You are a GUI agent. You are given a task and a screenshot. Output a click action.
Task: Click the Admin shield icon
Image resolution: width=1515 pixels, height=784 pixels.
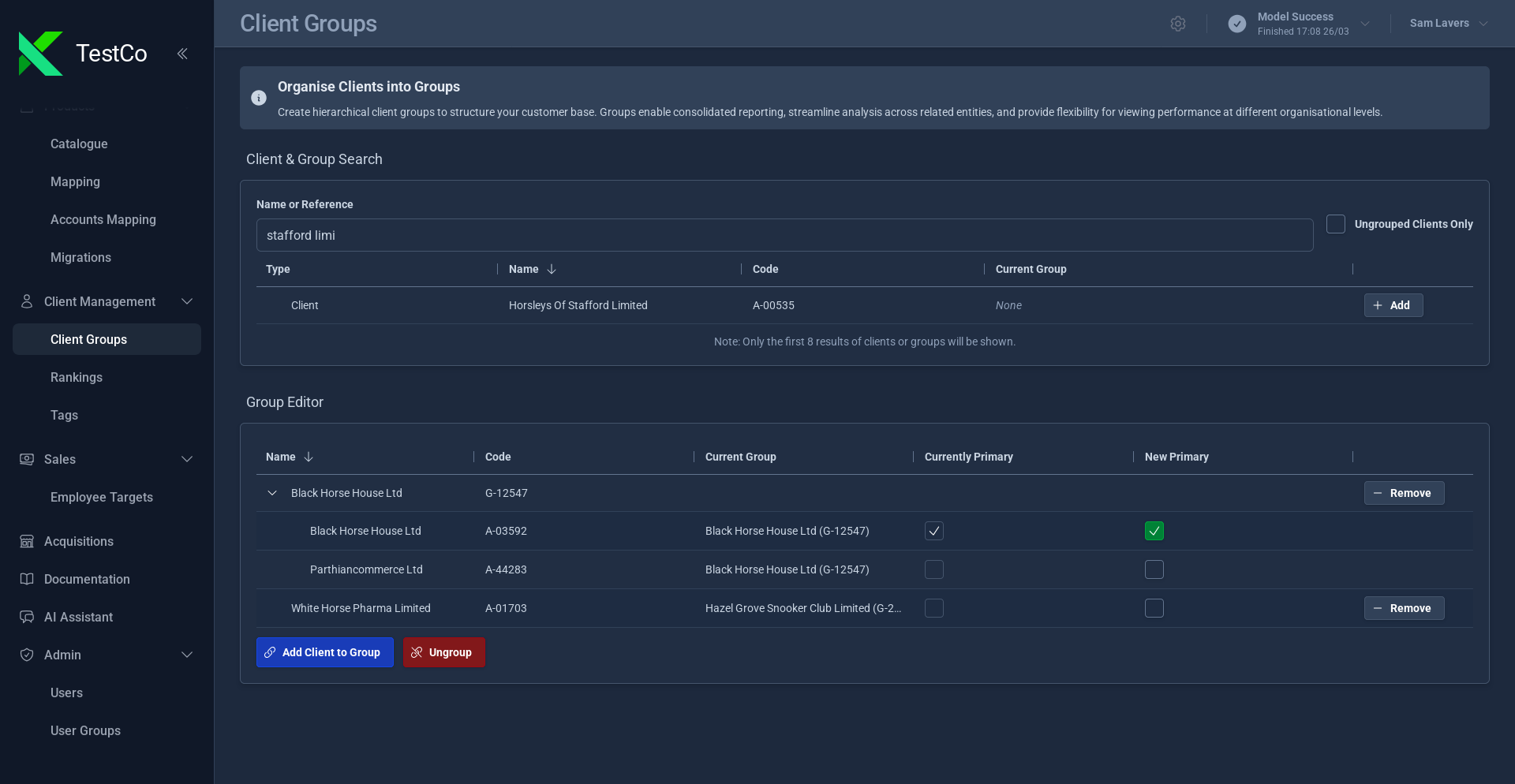pyautogui.click(x=27, y=655)
